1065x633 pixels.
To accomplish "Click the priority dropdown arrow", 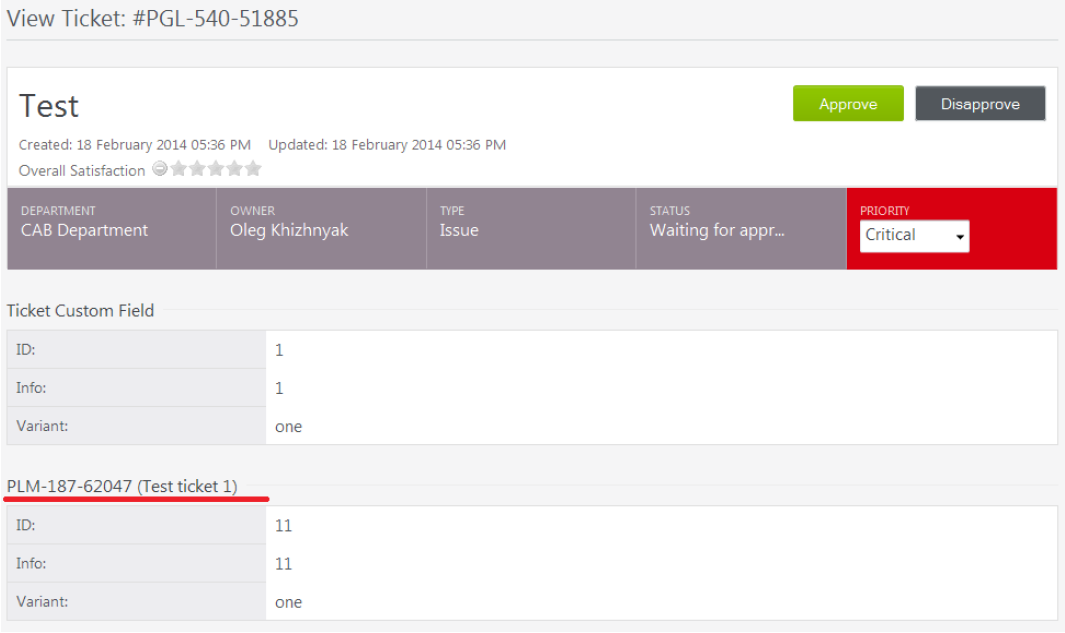I will tap(960, 237).
